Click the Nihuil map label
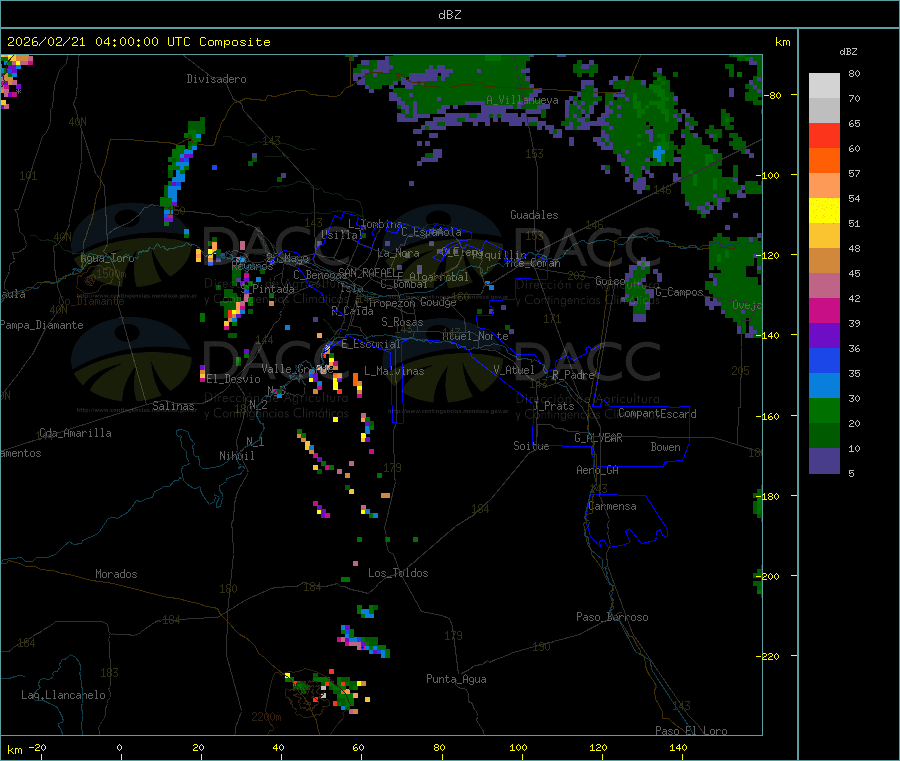Image resolution: width=900 pixels, height=761 pixels. (x=237, y=456)
